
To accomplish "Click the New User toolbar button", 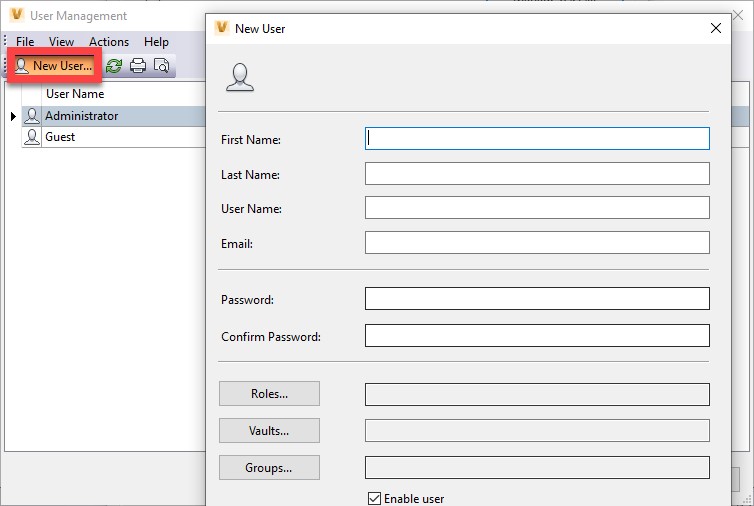I will pos(54,65).
